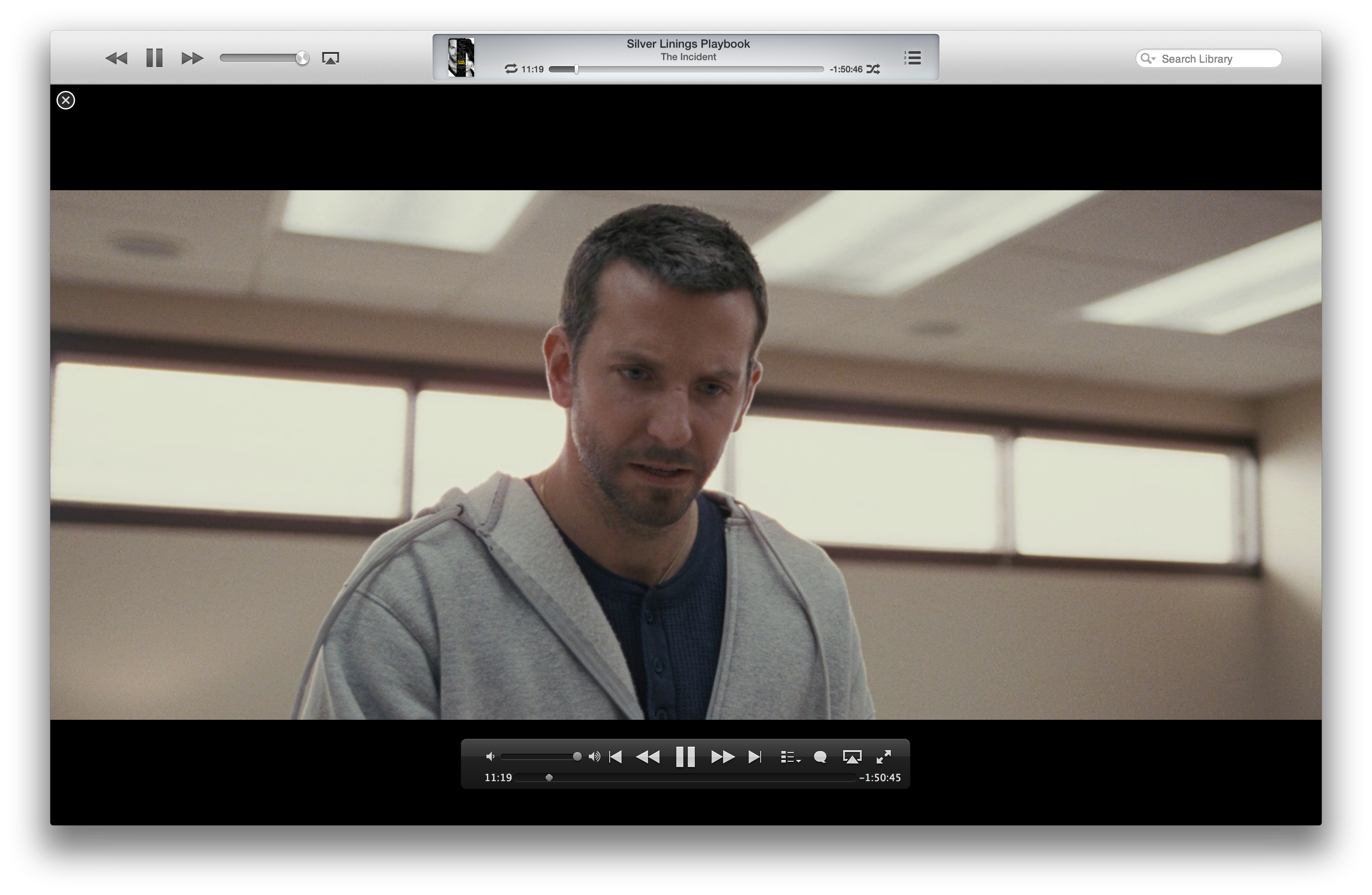The width and height of the screenshot is (1372, 895).
Task: Open AirPlay menu in the top toolbar
Action: [x=330, y=58]
